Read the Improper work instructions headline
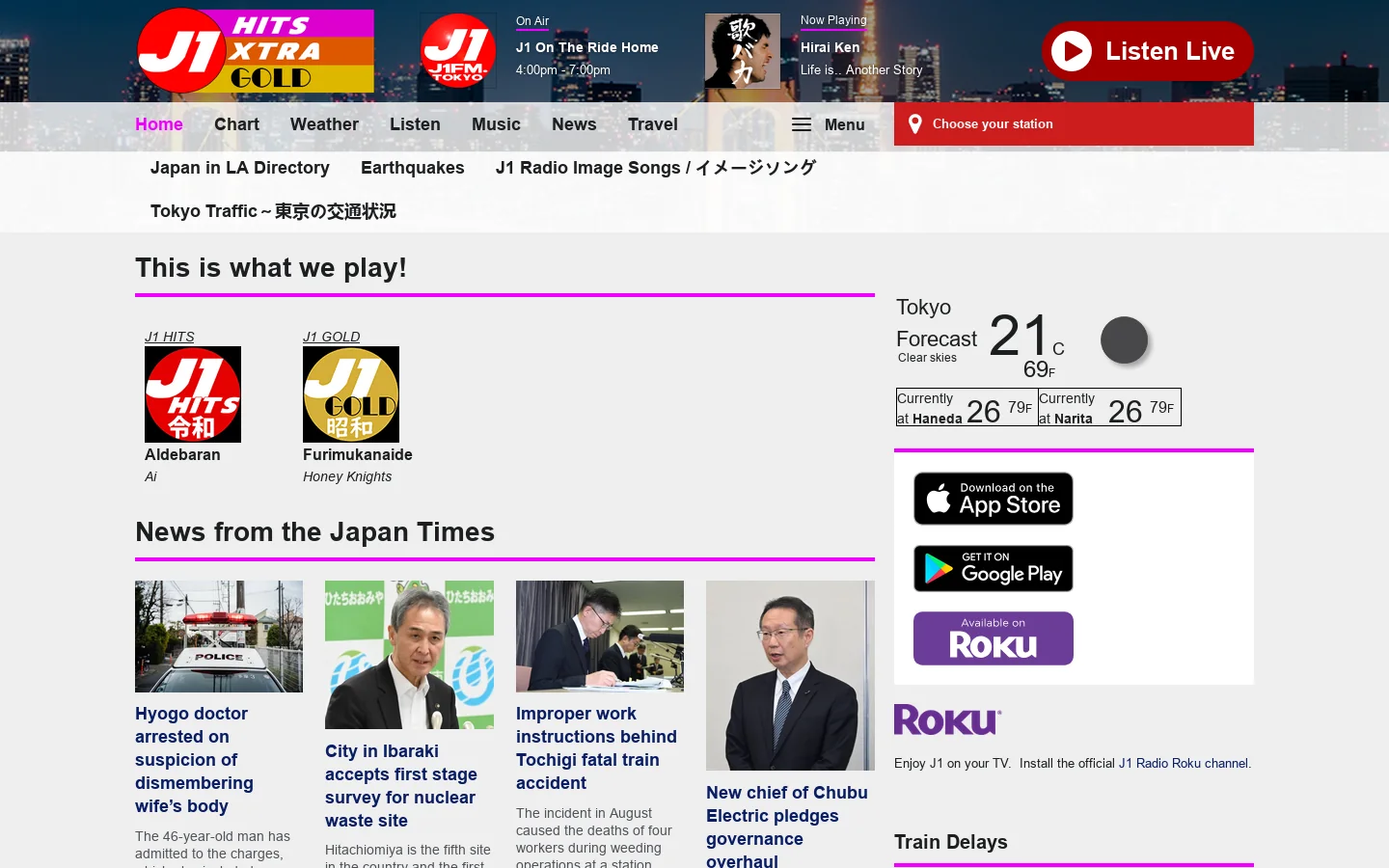Screen dimensions: 1389x868 pos(596,748)
